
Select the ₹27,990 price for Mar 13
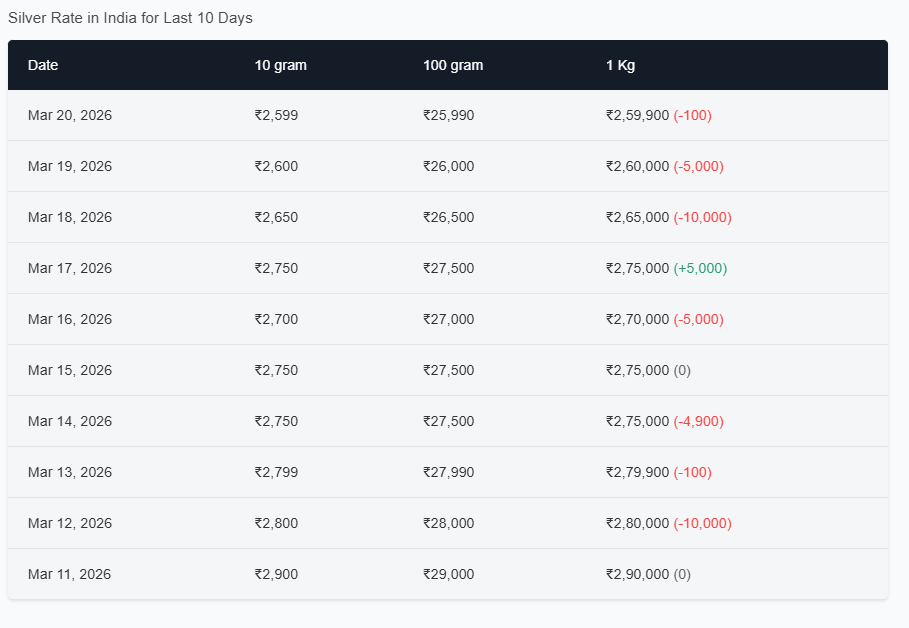tap(448, 472)
